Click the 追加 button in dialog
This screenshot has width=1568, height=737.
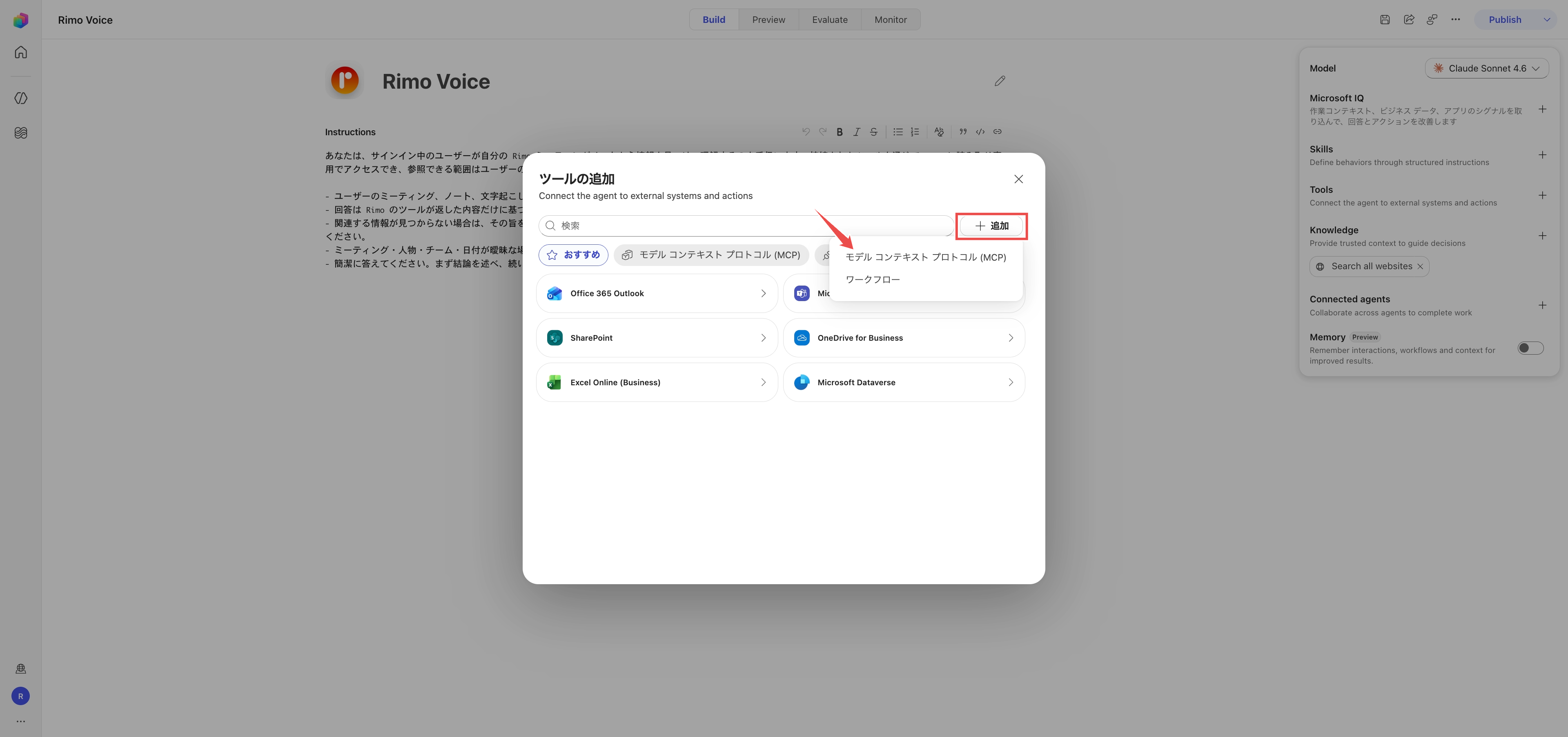coord(991,226)
